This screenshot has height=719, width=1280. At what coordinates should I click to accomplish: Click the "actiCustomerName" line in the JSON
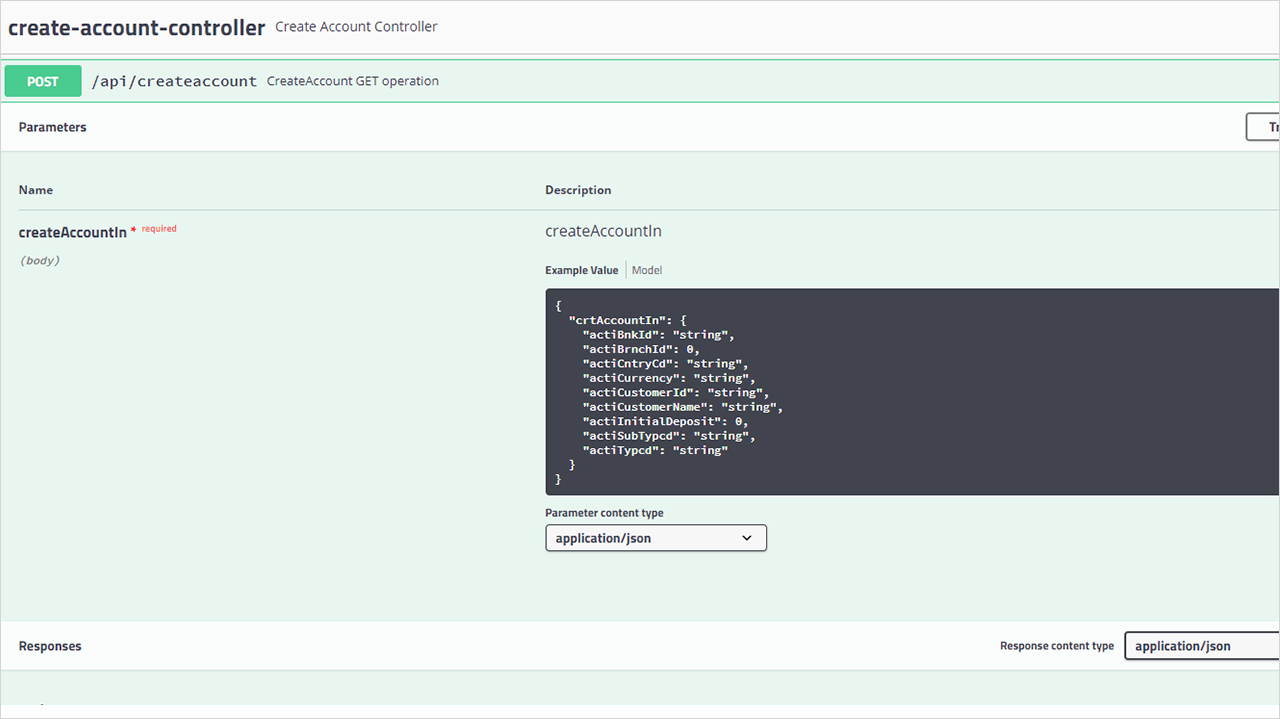683,407
